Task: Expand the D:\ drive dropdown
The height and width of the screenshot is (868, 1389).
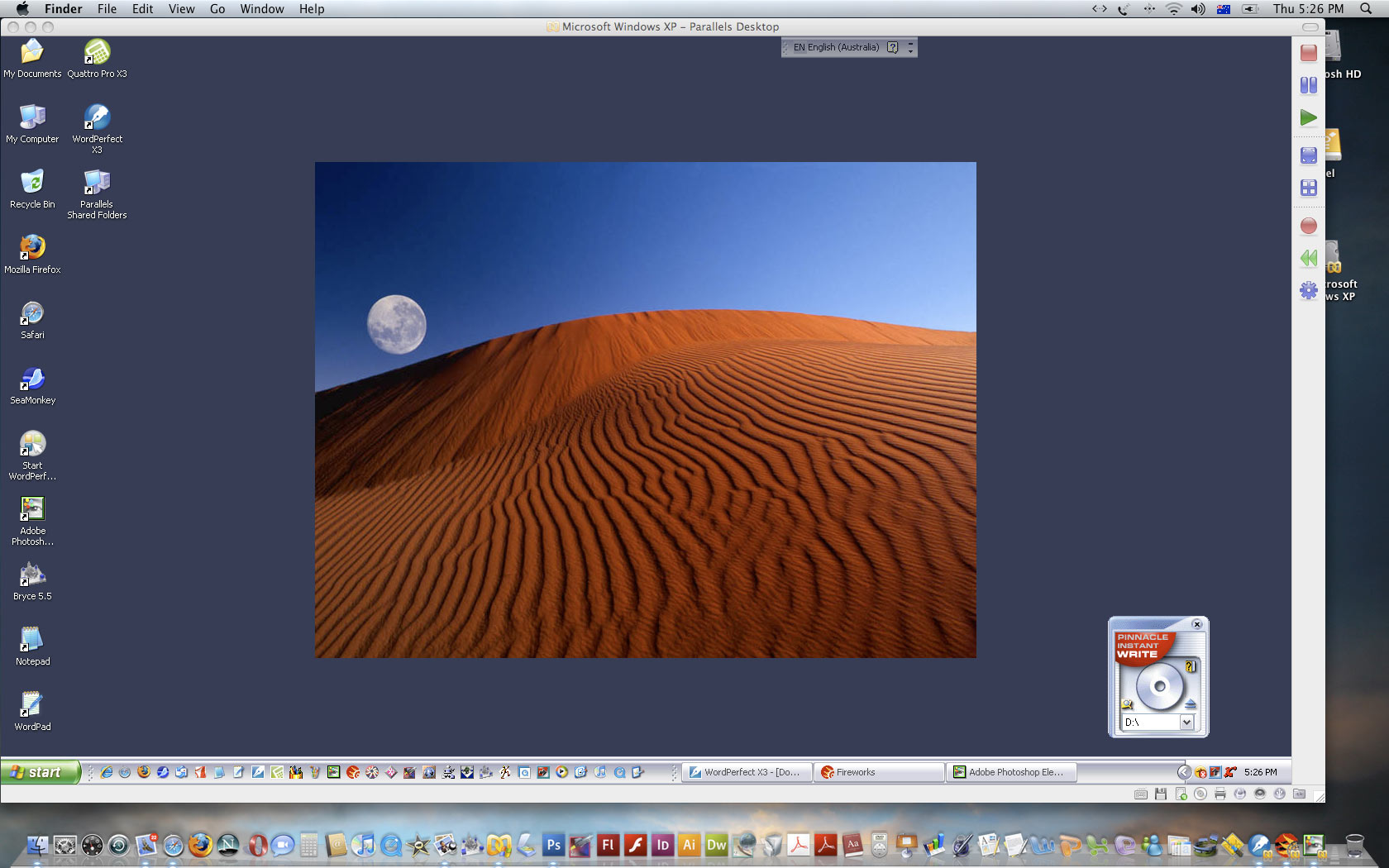Action: point(1186,723)
